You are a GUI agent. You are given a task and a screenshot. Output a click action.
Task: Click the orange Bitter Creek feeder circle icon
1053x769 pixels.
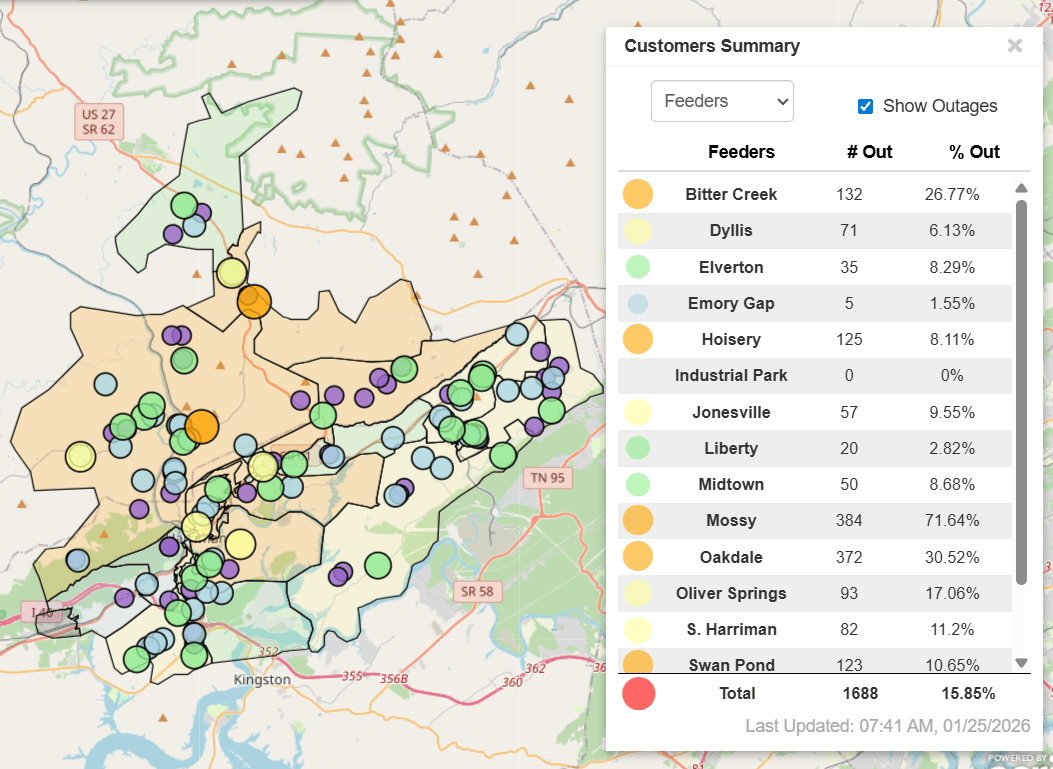coord(637,194)
